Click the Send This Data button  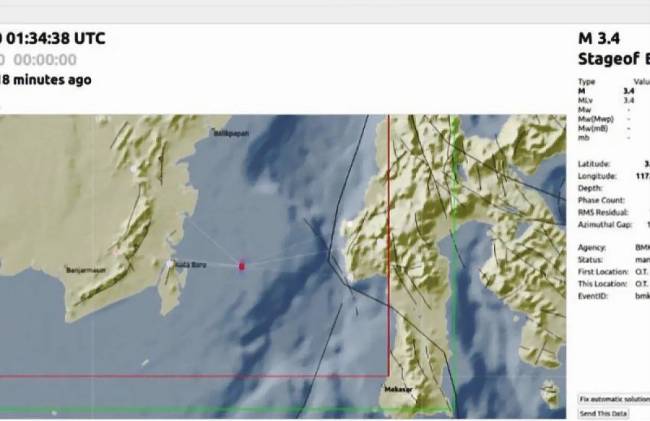click(603, 413)
